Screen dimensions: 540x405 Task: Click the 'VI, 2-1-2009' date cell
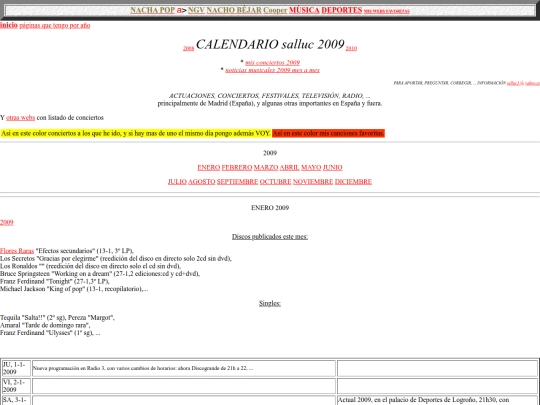(x=16, y=386)
